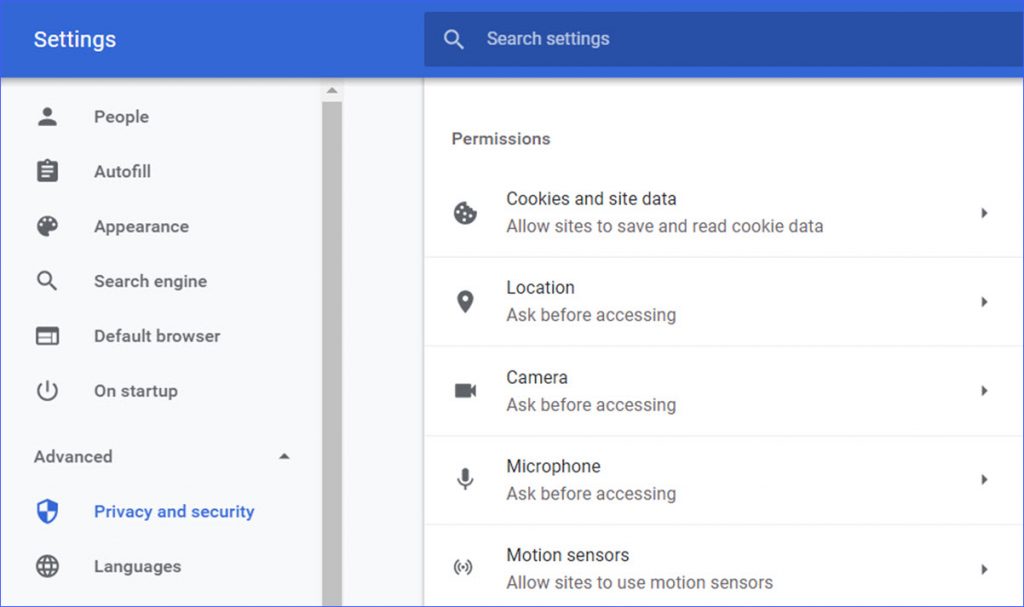The image size is (1024, 607).
Task: Click the Default browser icon
Action: point(47,336)
